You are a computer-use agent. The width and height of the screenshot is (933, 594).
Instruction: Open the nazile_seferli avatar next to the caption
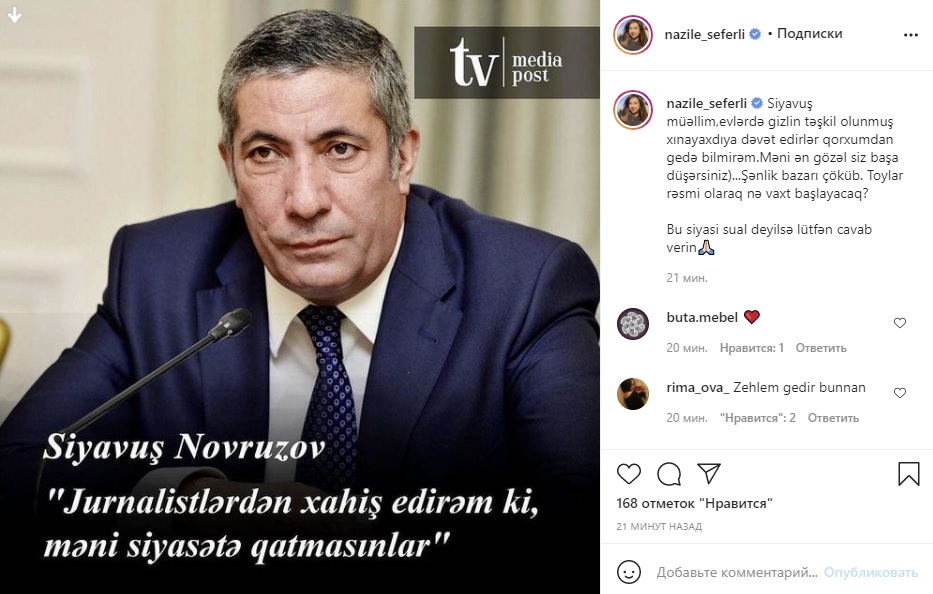click(633, 110)
